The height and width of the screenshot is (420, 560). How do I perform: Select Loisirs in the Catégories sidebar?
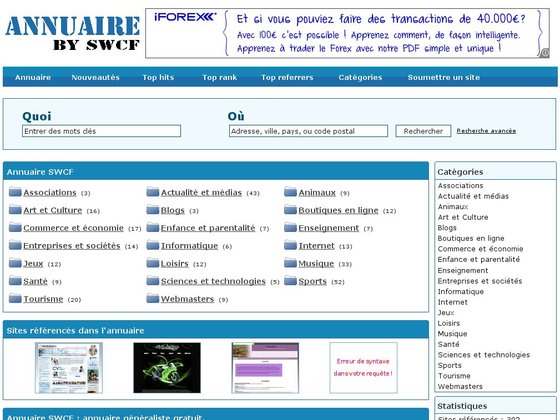point(449,323)
